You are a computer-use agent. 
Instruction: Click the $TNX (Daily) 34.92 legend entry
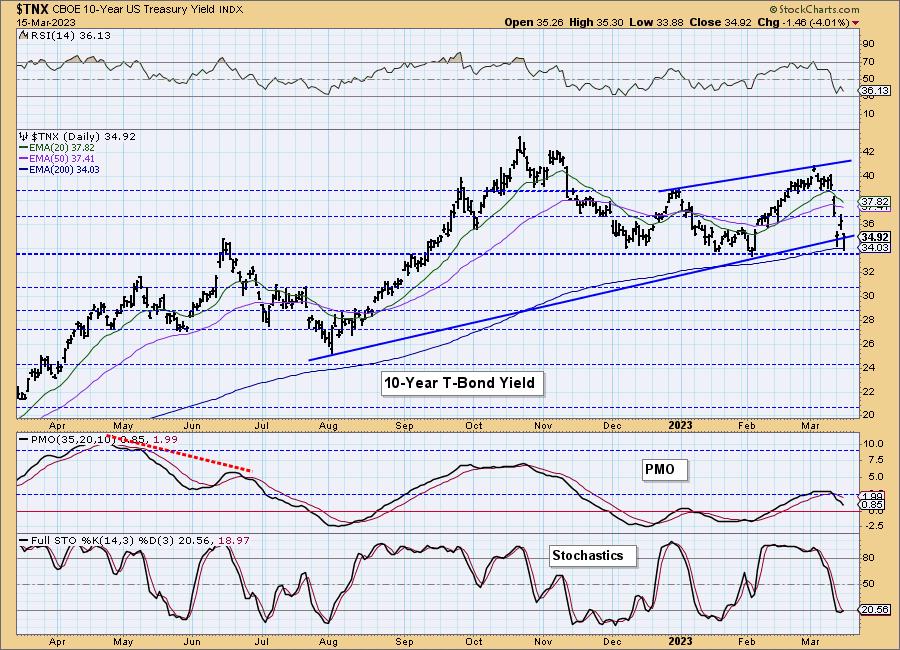click(x=83, y=137)
